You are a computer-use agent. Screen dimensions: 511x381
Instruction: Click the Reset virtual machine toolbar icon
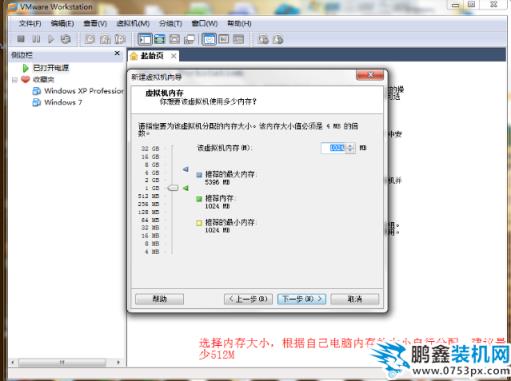66,39
